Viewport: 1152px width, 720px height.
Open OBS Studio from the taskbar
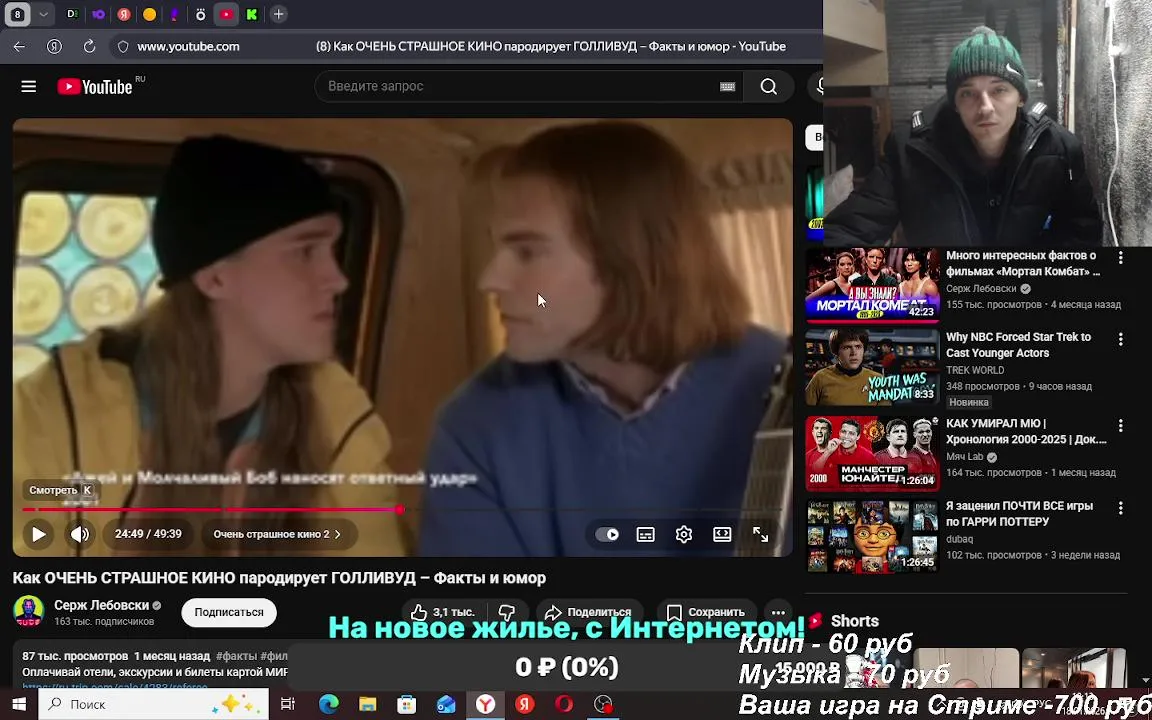[x=602, y=705]
